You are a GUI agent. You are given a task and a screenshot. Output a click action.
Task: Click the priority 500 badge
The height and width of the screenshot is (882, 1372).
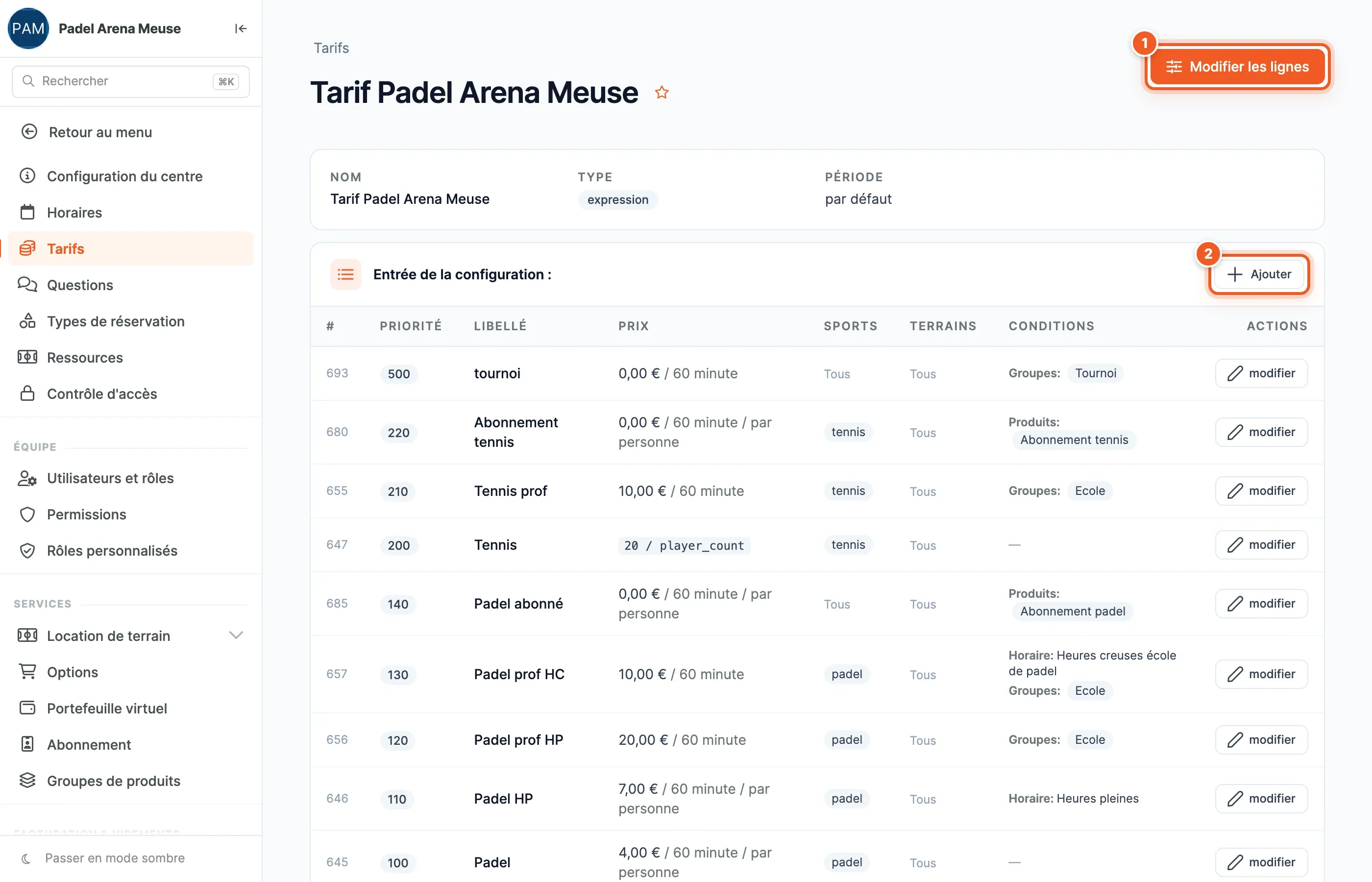pos(398,374)
